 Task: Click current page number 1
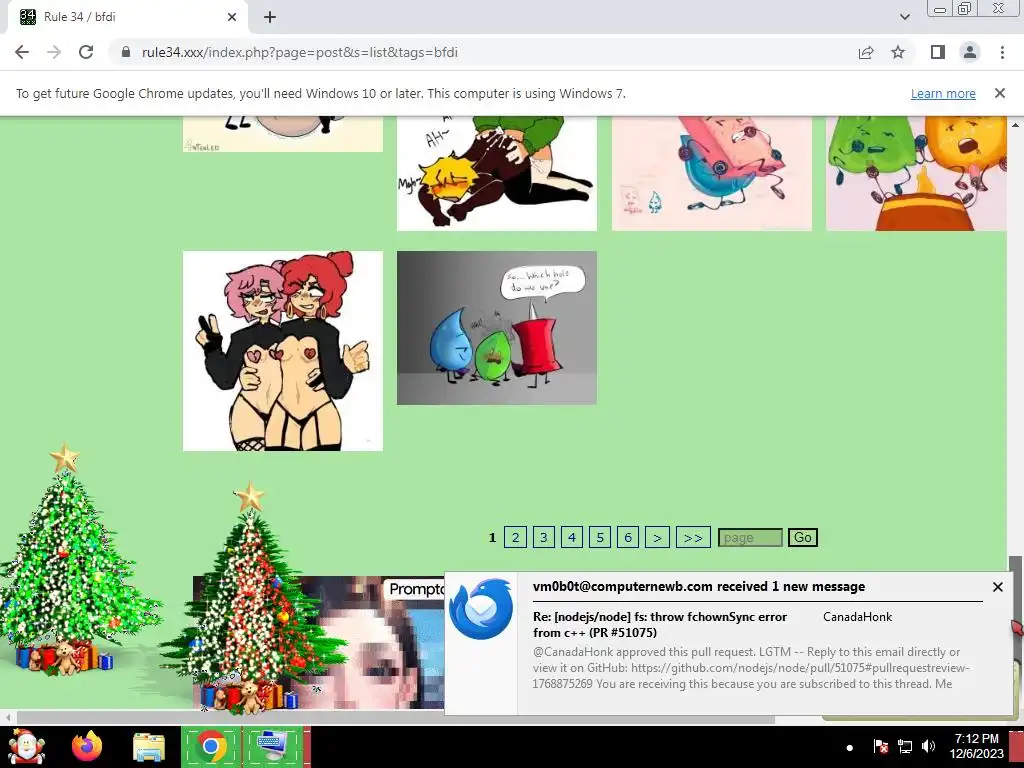click(492, 537)
